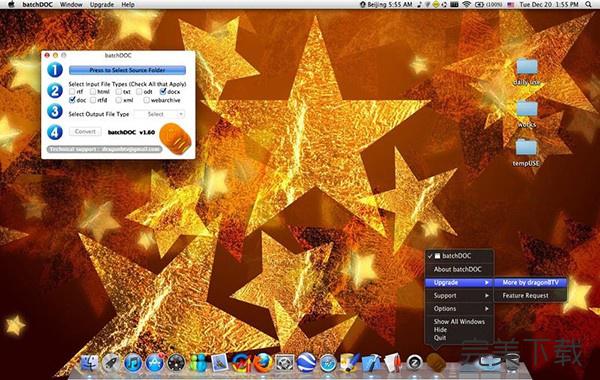Toggle the webarchive checkbox
The image size is (600, 380).
pos(146,100)
